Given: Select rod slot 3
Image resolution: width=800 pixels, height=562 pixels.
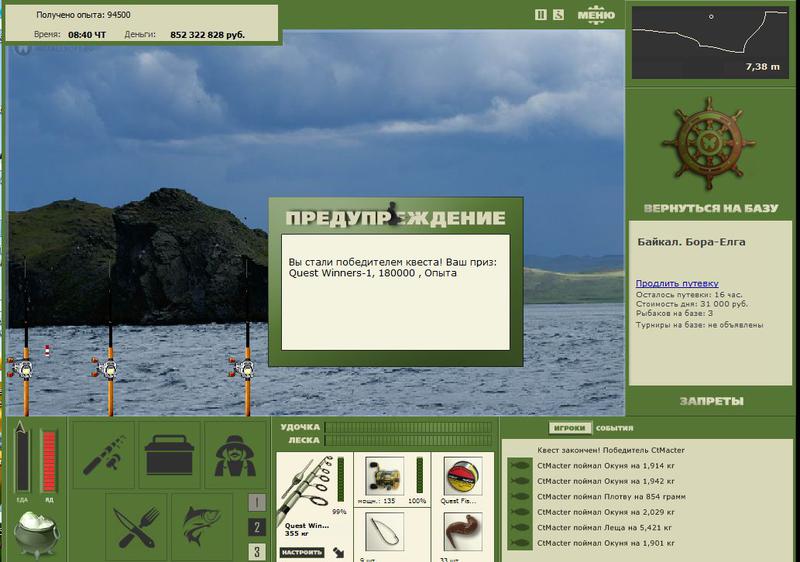Looking at the screenshot, I should tap(257, 551).
